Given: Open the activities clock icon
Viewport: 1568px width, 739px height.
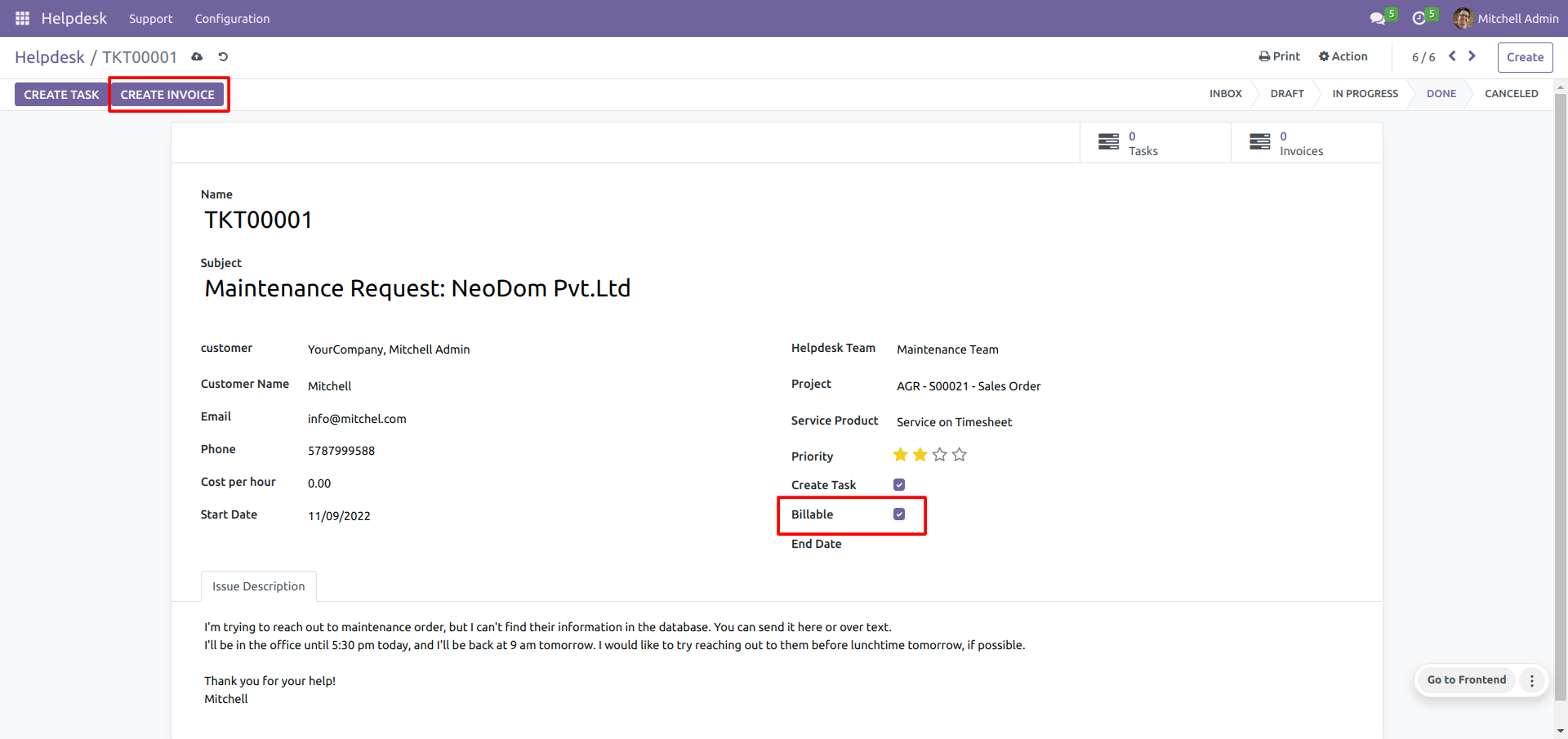Looking at the screenshot, I should click(1419, 18).
